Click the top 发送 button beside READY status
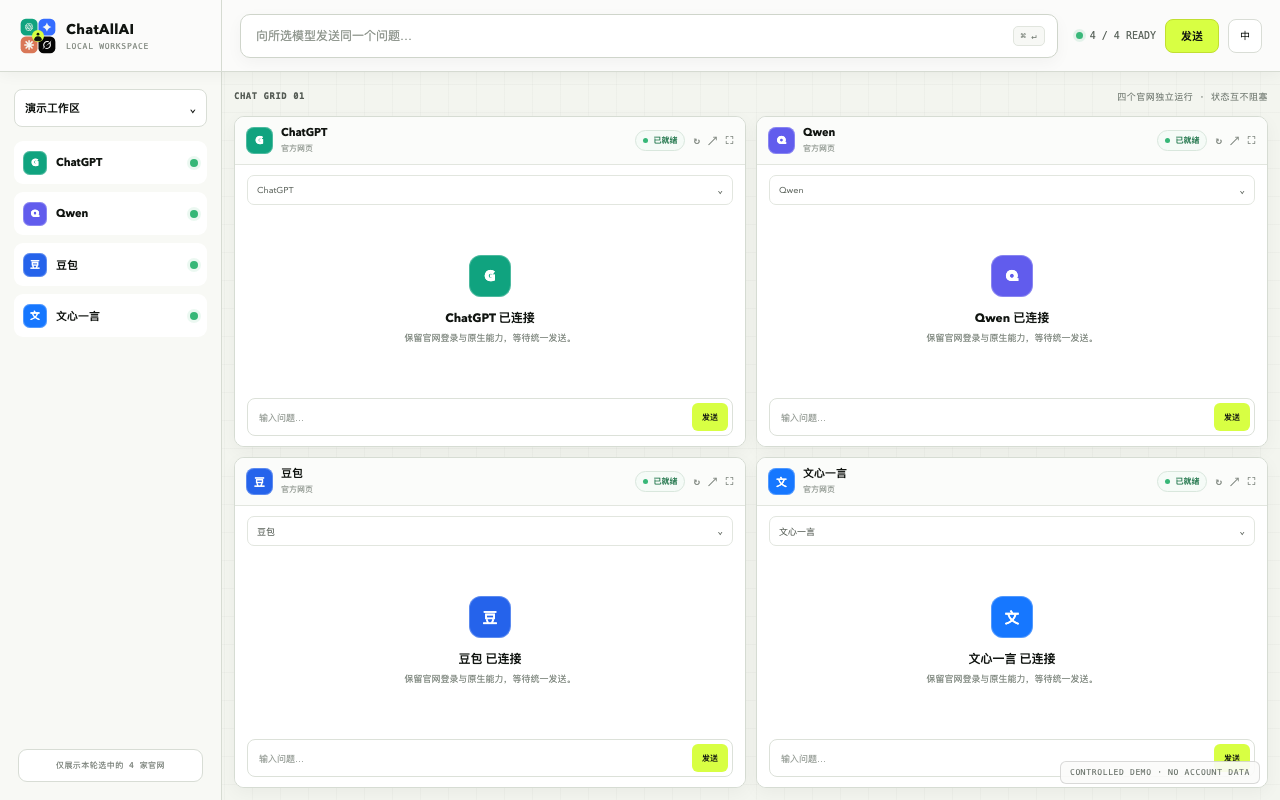1280x800 pixels. 1192,36
